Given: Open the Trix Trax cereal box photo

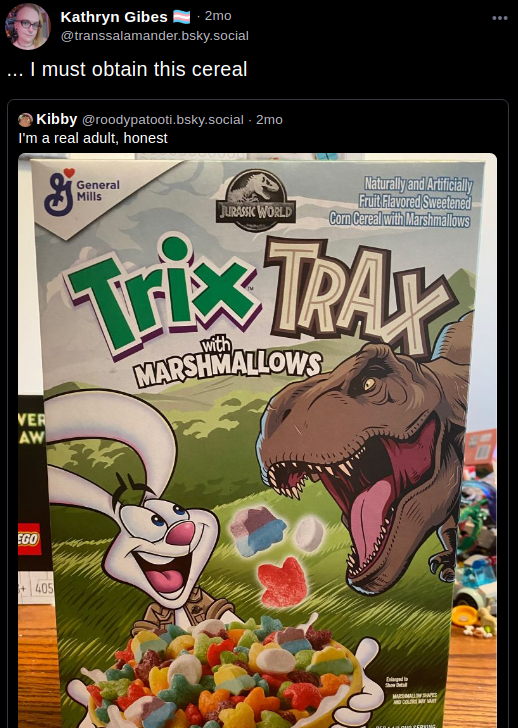Looking at the screenshot, I should click(258, 441).
